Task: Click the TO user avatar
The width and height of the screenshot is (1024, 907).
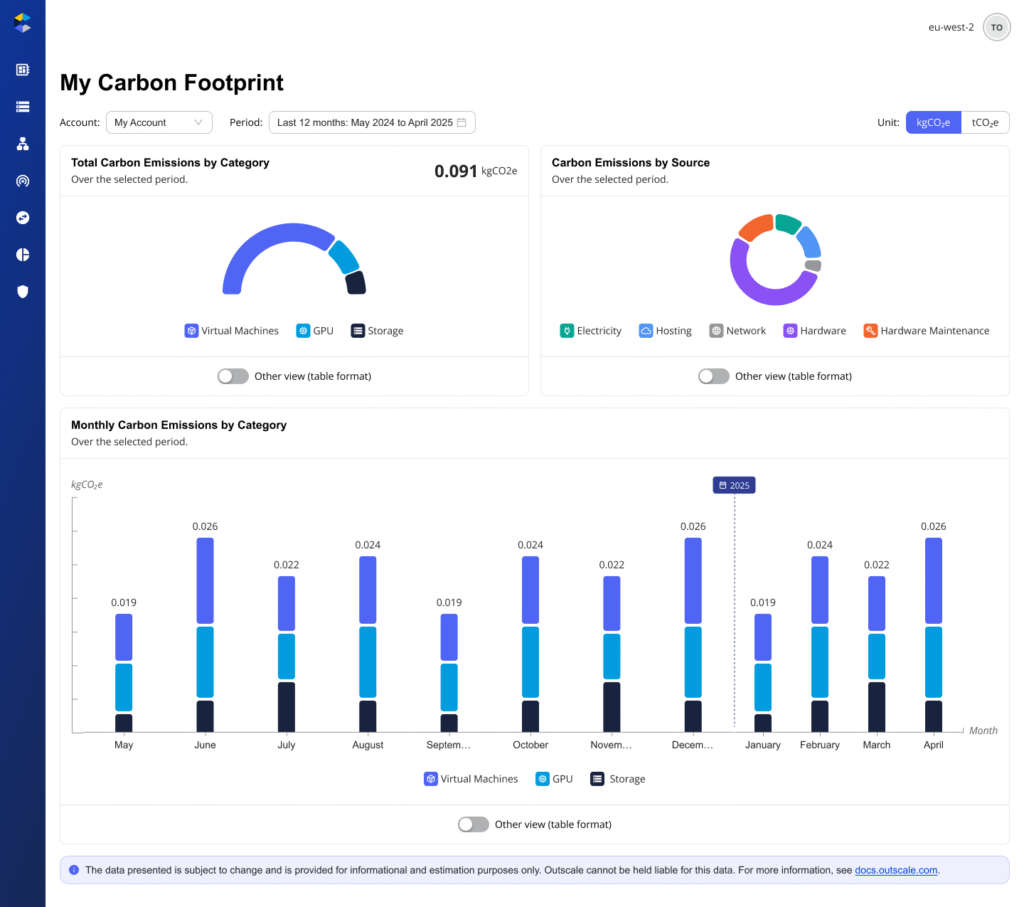Action: click(996, 28)
